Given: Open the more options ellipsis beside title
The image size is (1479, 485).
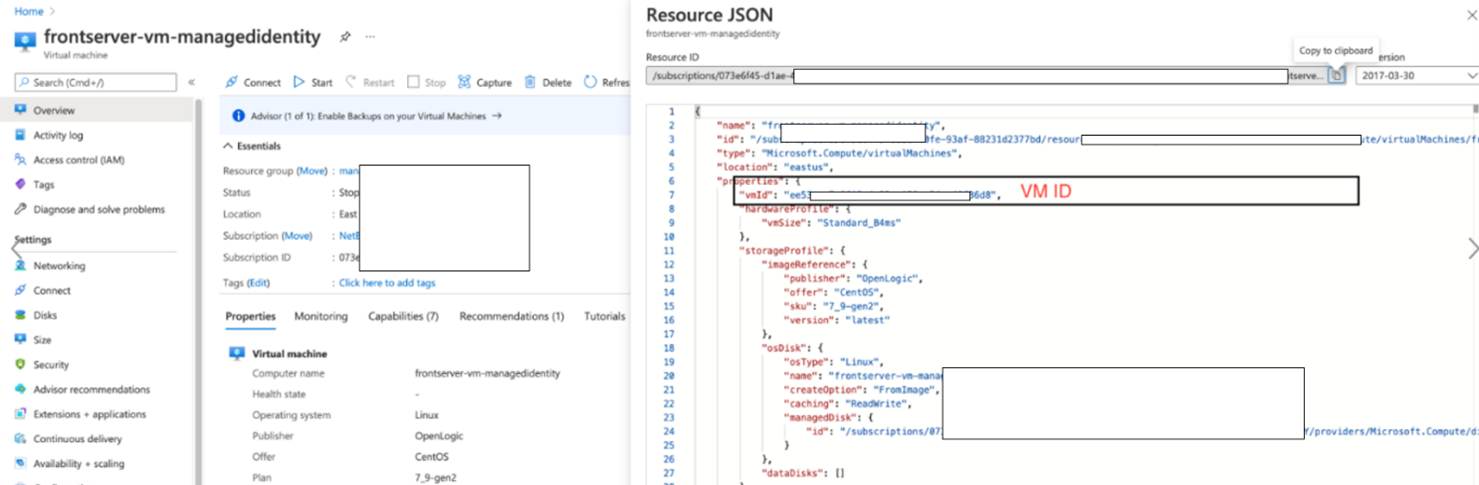Looking at the screenshot, I should coord(370,37).
